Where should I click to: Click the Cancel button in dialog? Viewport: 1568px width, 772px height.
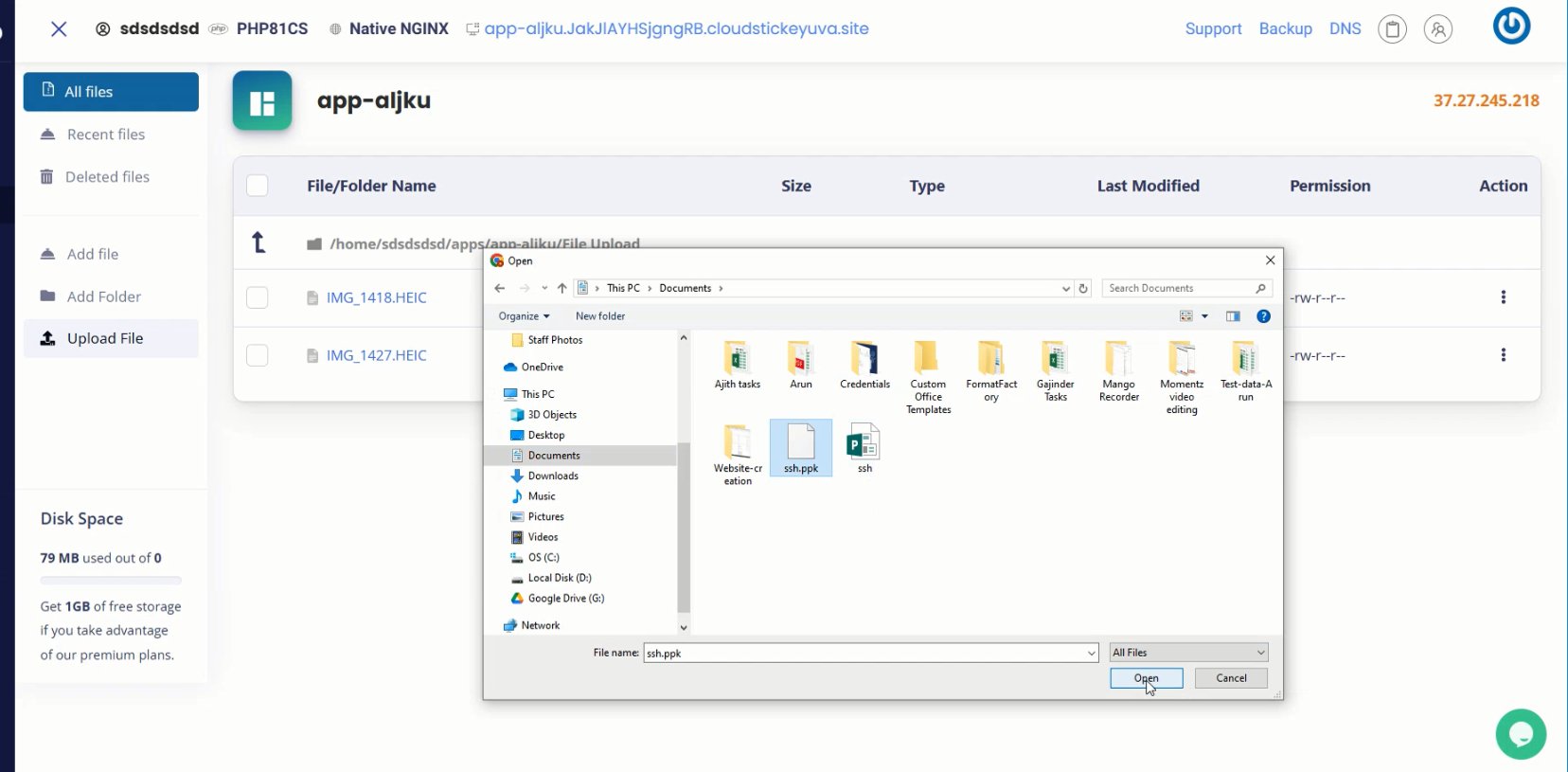1231,678
